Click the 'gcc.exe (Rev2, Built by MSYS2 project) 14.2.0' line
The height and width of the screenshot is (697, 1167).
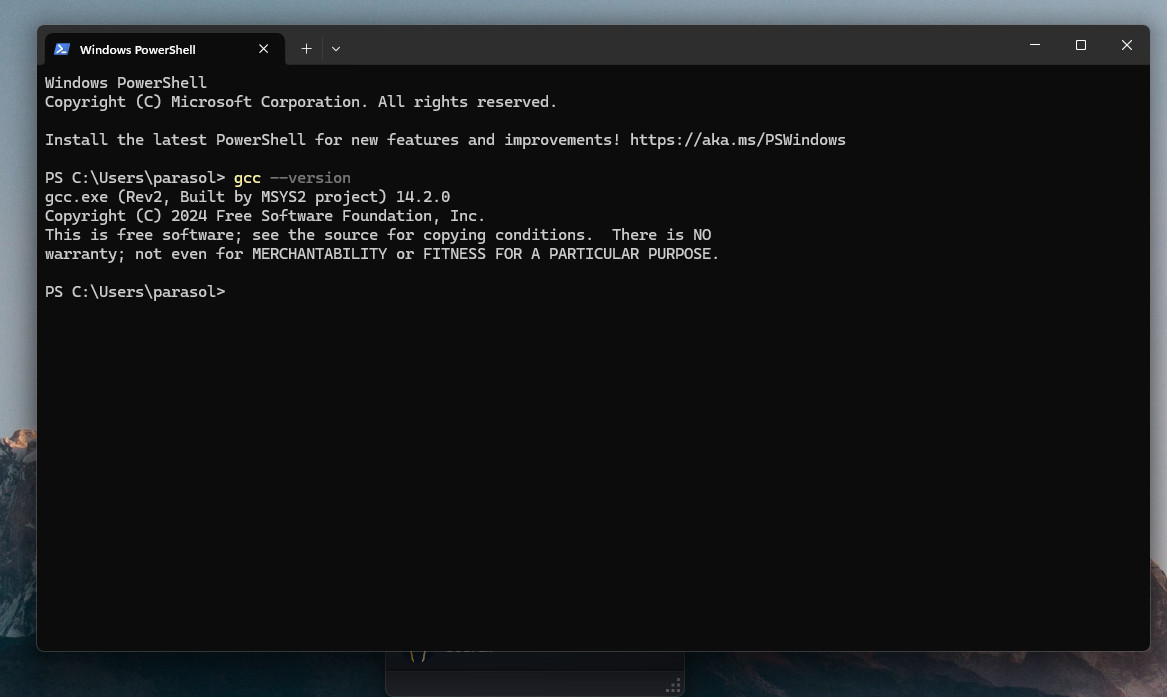click(247, 197)
